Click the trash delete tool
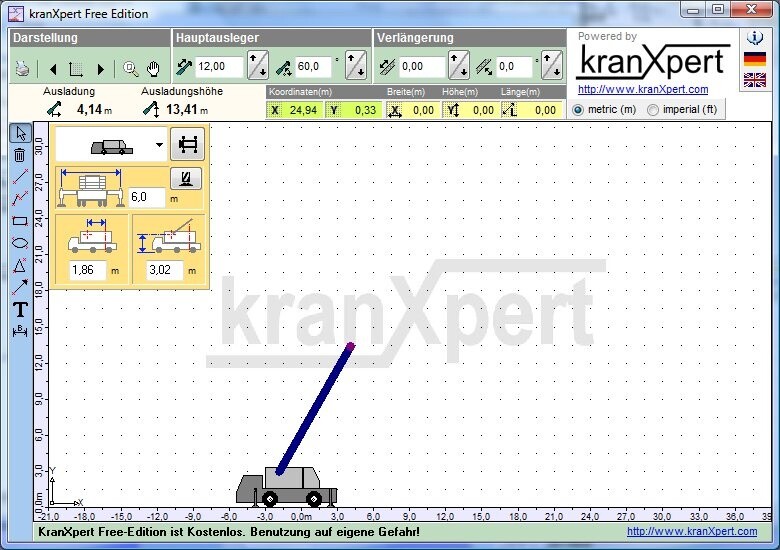 (x=19, y=155)
